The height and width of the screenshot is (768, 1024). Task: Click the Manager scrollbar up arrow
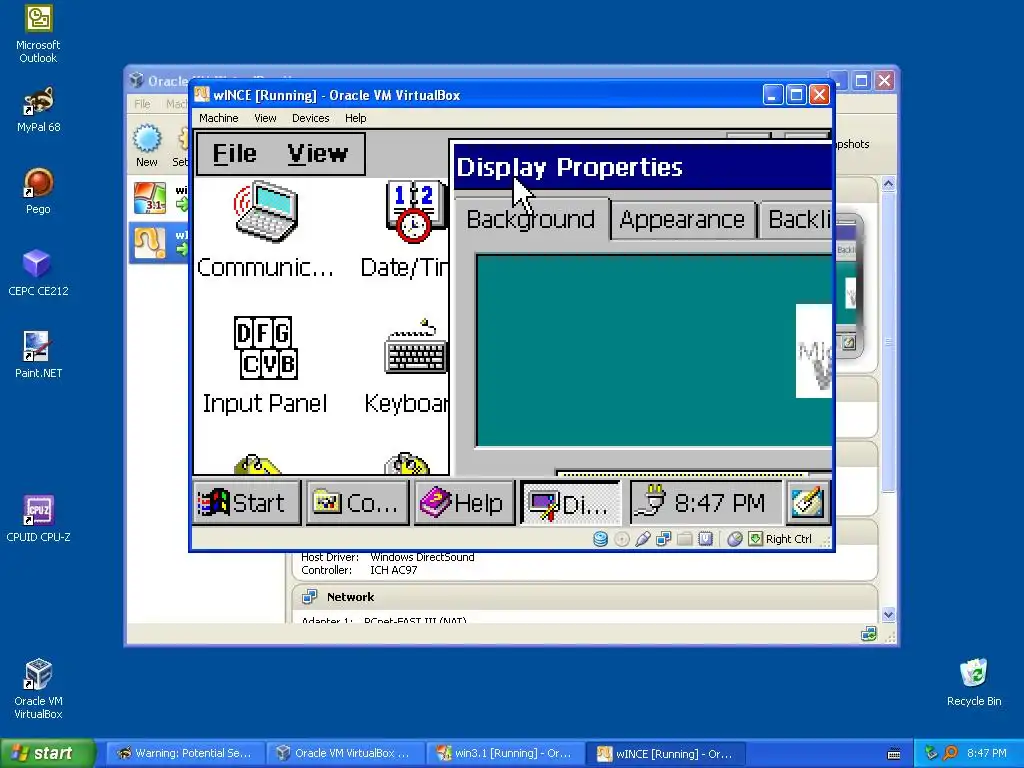[888, 184]
